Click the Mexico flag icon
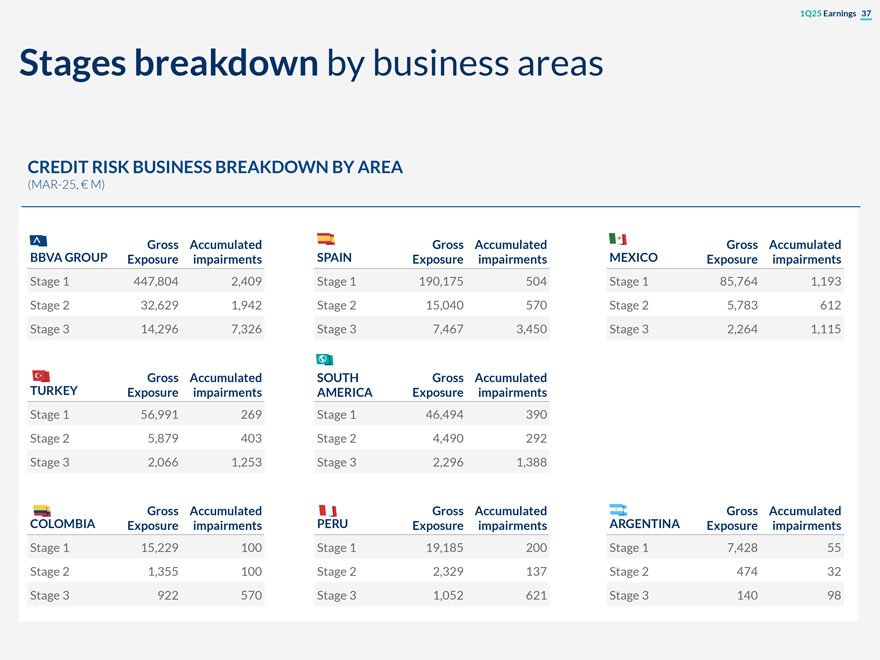880x660 pixels. [x=618, y=239]
